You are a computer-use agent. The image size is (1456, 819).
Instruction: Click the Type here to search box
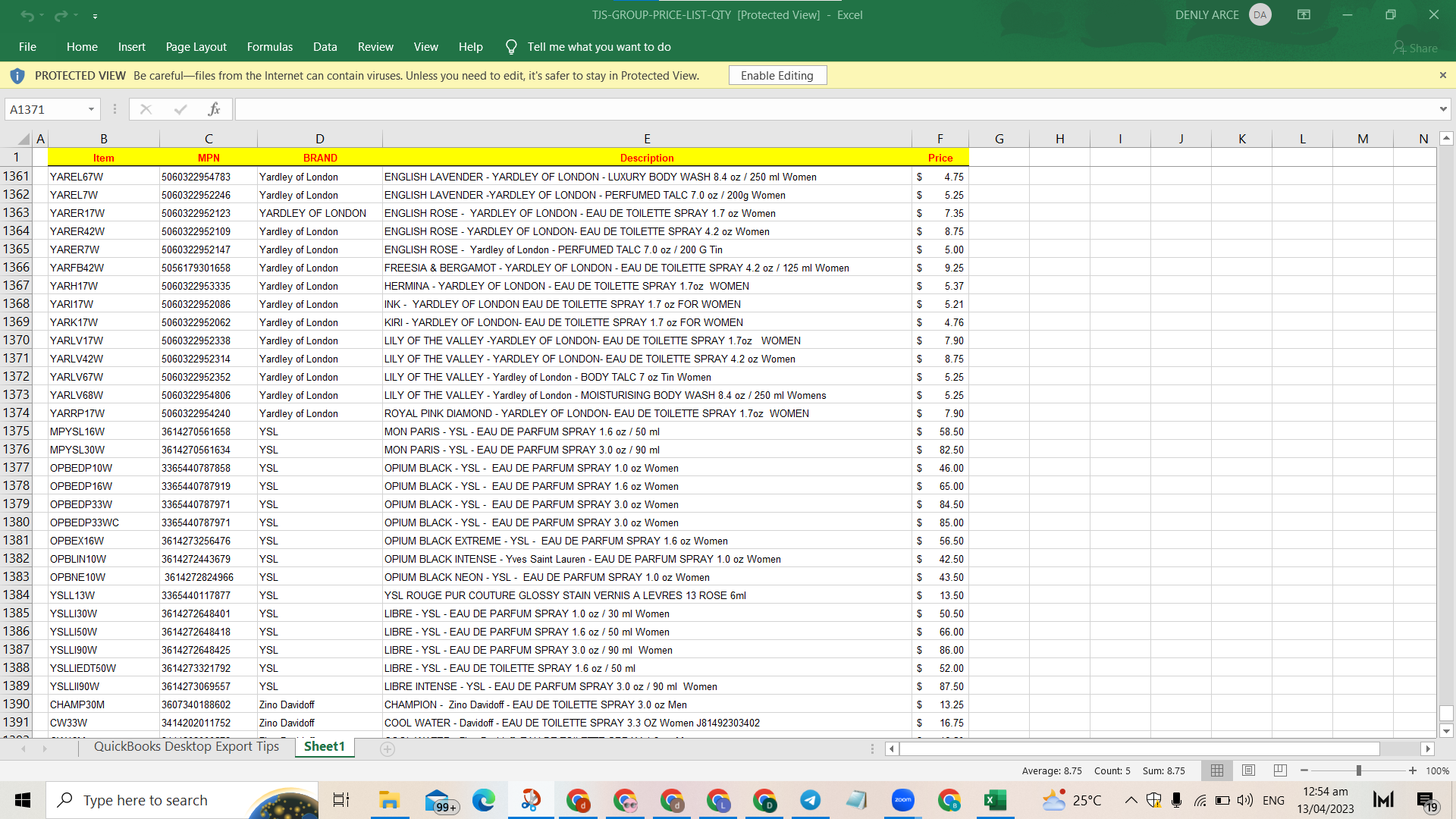pos(182,800)
